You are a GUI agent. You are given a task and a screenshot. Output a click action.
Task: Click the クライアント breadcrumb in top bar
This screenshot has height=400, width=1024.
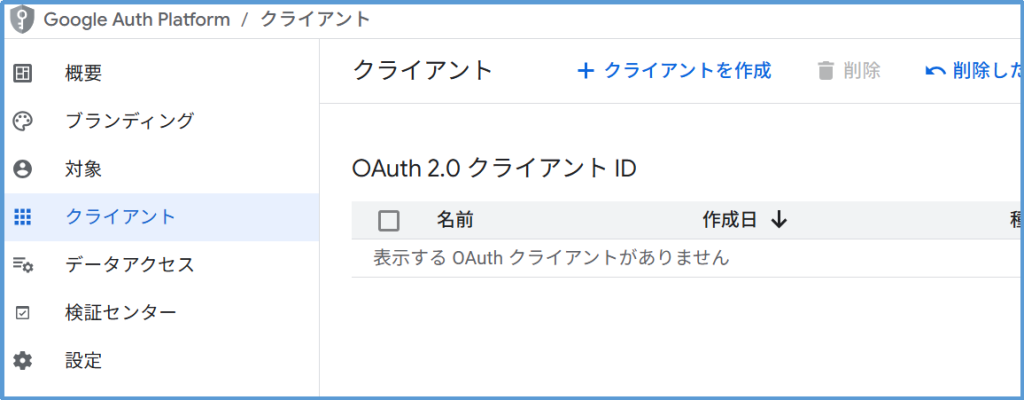(315, 19)
